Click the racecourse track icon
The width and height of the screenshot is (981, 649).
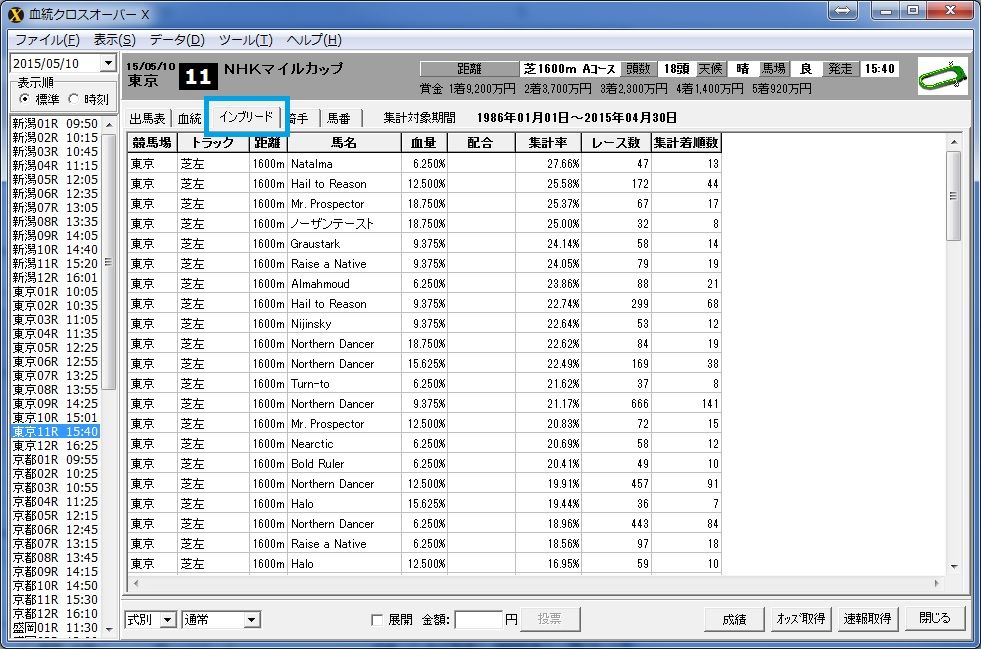point(942,76)
